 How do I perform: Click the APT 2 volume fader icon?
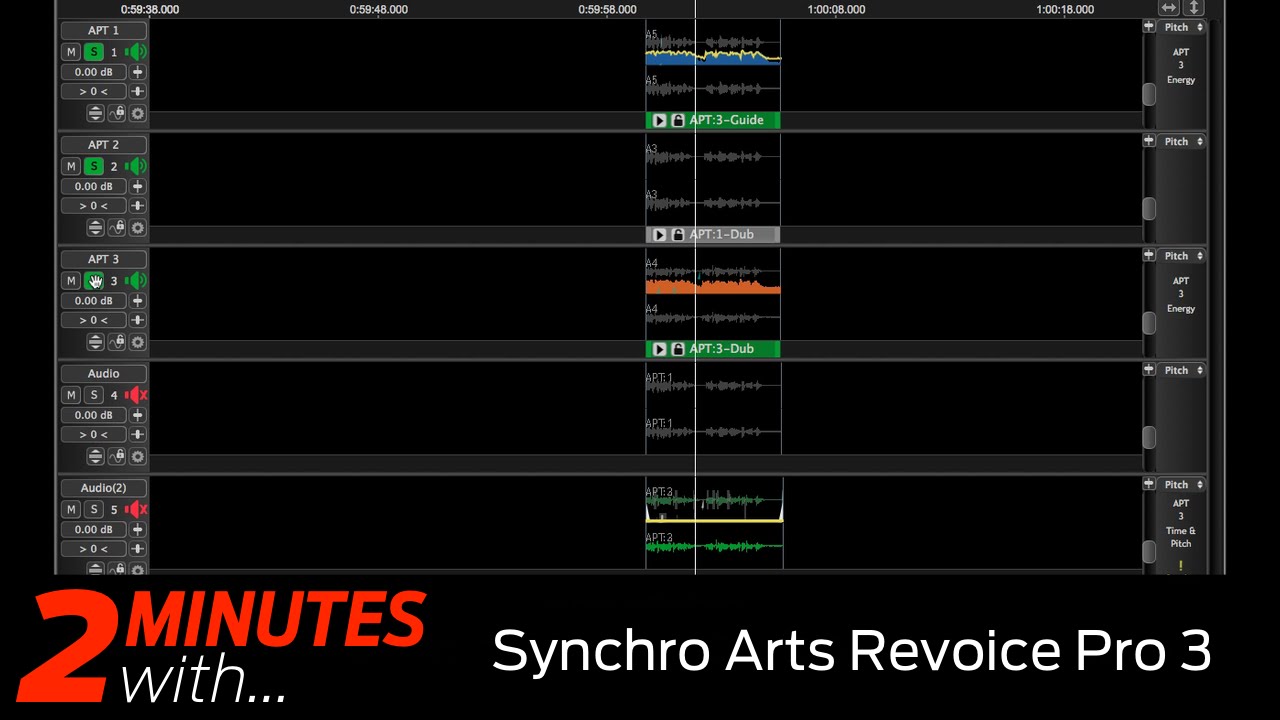[138, 186]
